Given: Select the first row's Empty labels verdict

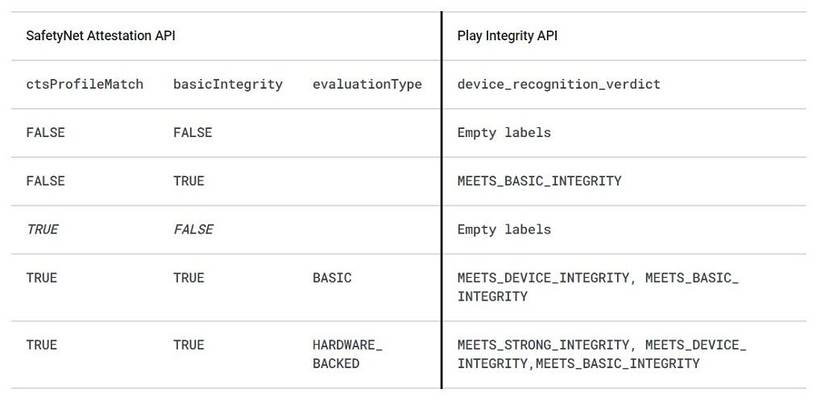Looking at the screenshot, I should [x=503, y=133].
